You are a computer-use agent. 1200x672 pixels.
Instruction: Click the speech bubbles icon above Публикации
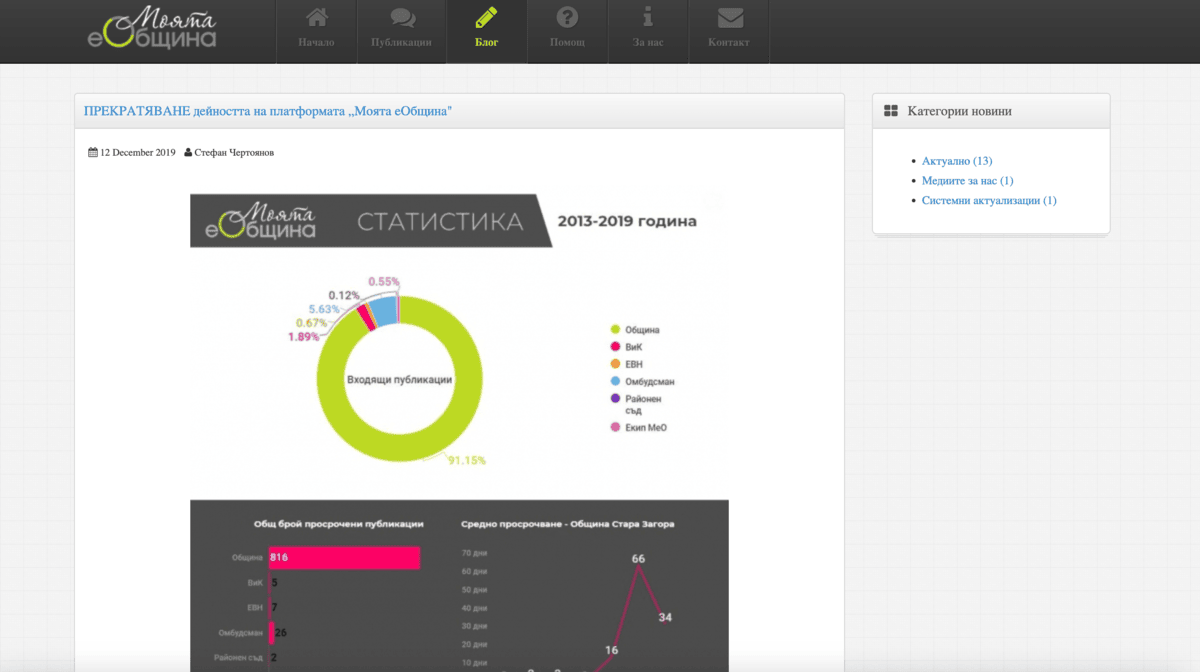coord(402,17)
